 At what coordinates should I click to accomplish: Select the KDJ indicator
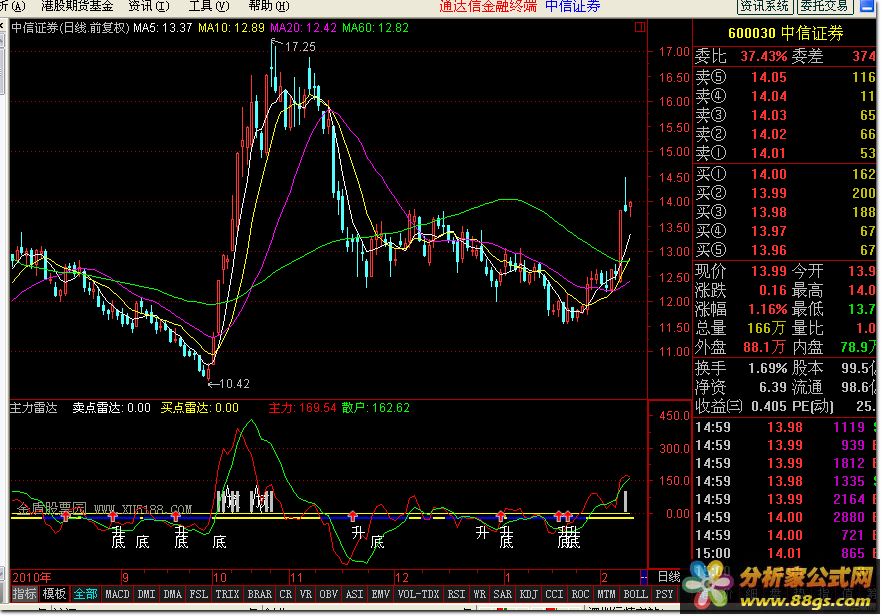pos(528,593)
